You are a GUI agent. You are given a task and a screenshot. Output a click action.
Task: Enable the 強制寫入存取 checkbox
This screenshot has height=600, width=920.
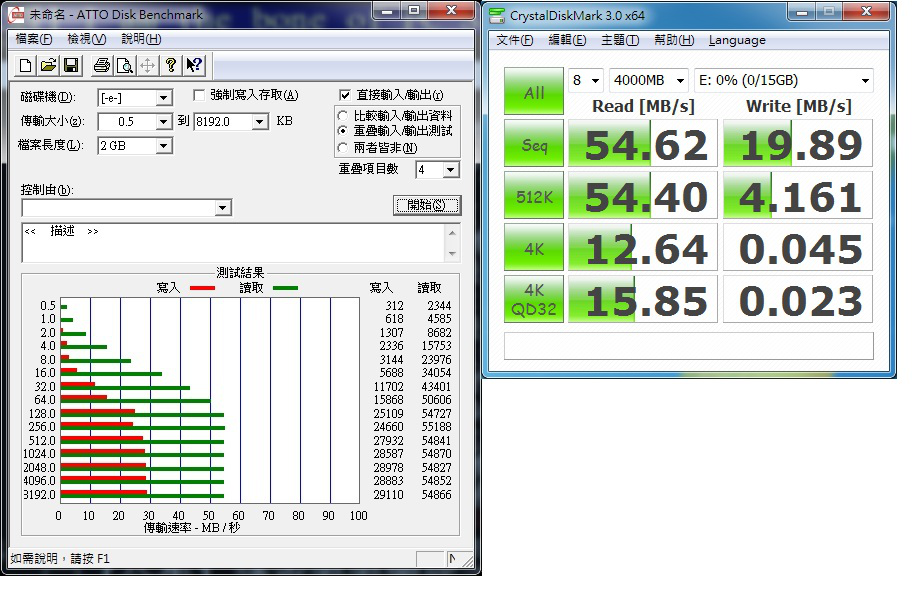[199, 95]
